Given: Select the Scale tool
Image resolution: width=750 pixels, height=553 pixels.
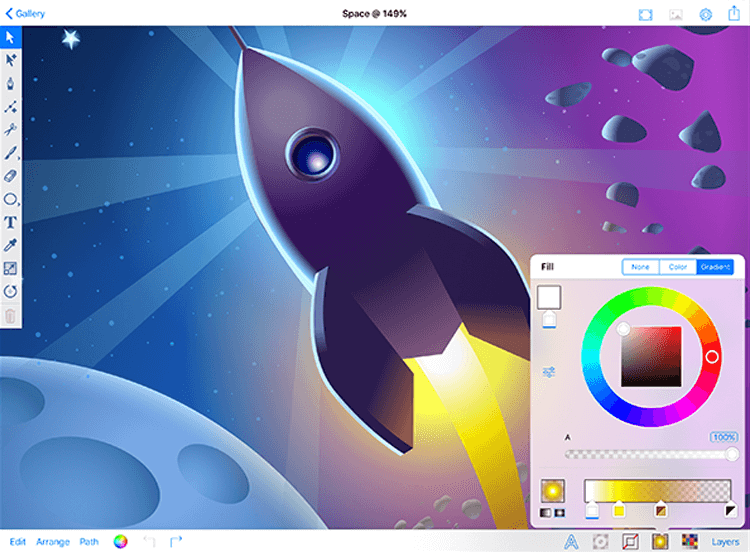Looking at the screenshot, I should pos(11,268).
